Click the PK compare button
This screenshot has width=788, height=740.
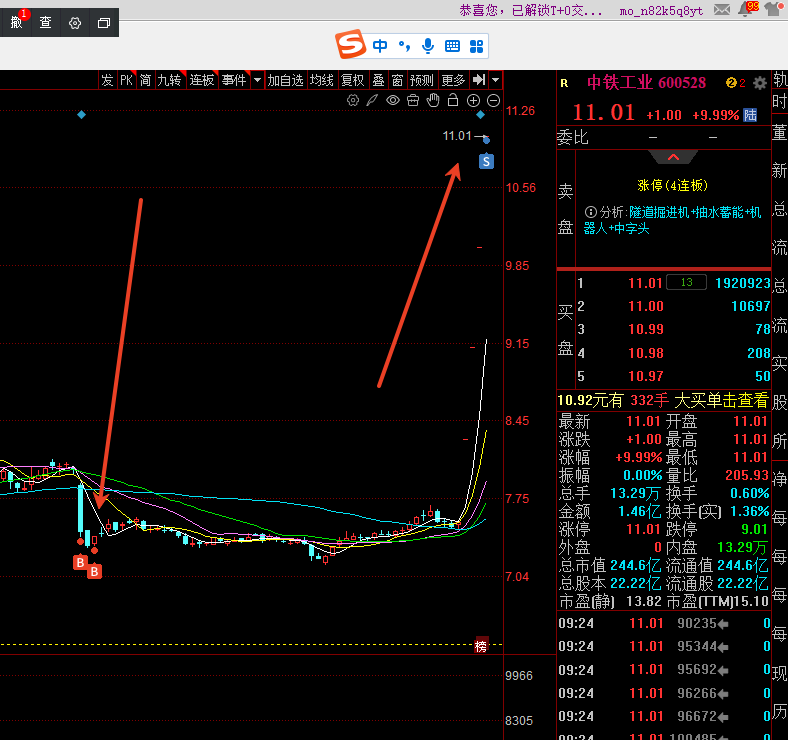(x=127, y=80)
